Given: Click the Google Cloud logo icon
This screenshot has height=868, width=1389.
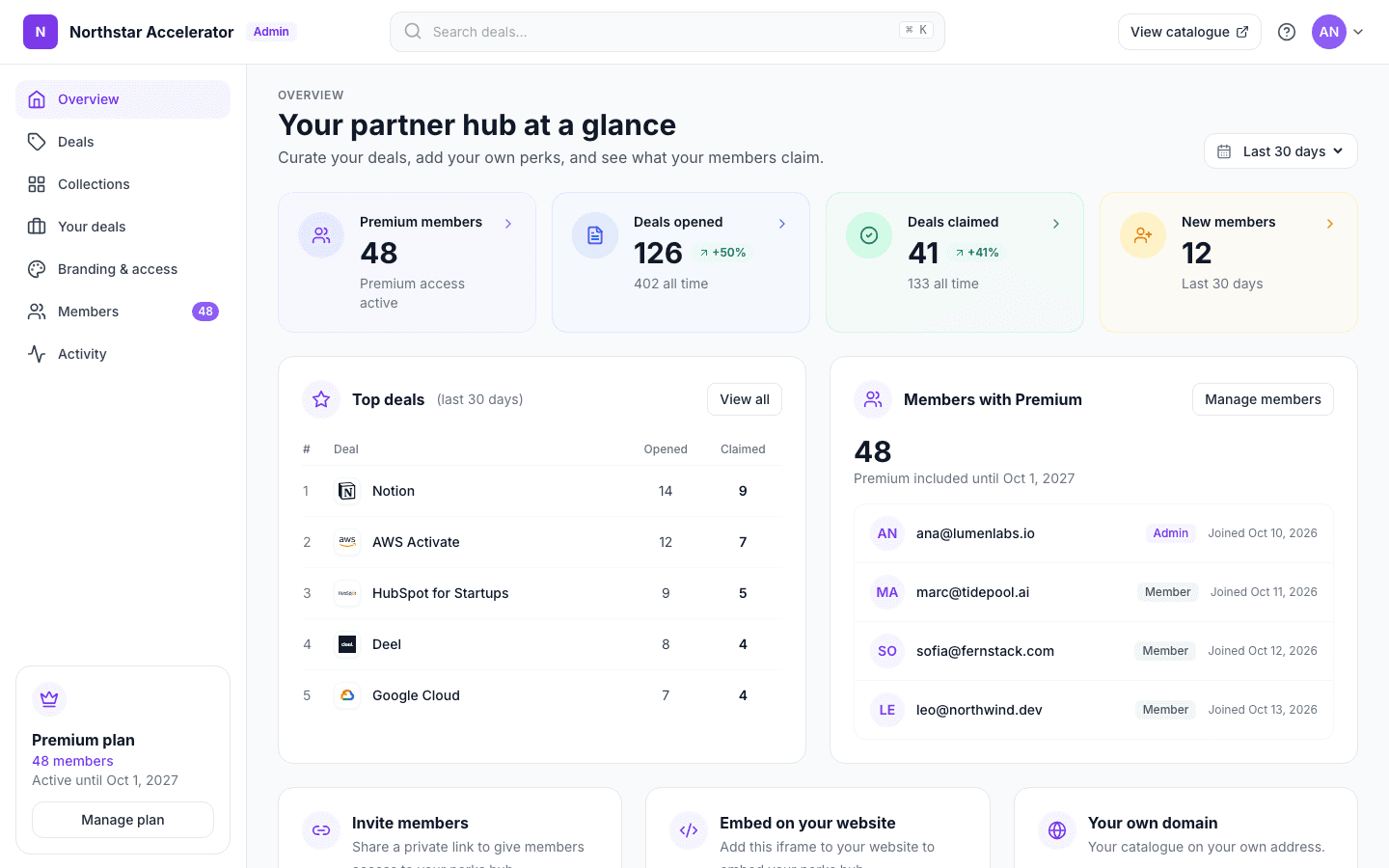Looking at the screenshot, I should click(x=347, y=695).
